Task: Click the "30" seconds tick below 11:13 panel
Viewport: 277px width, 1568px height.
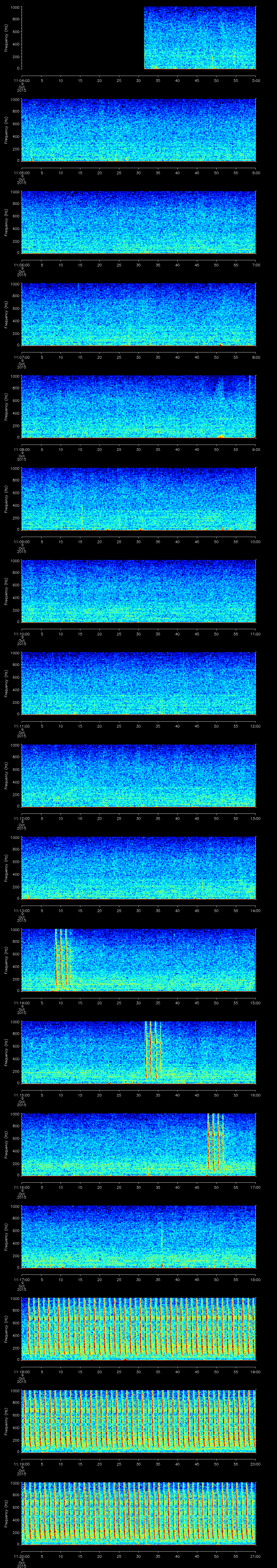Action: 138,910
